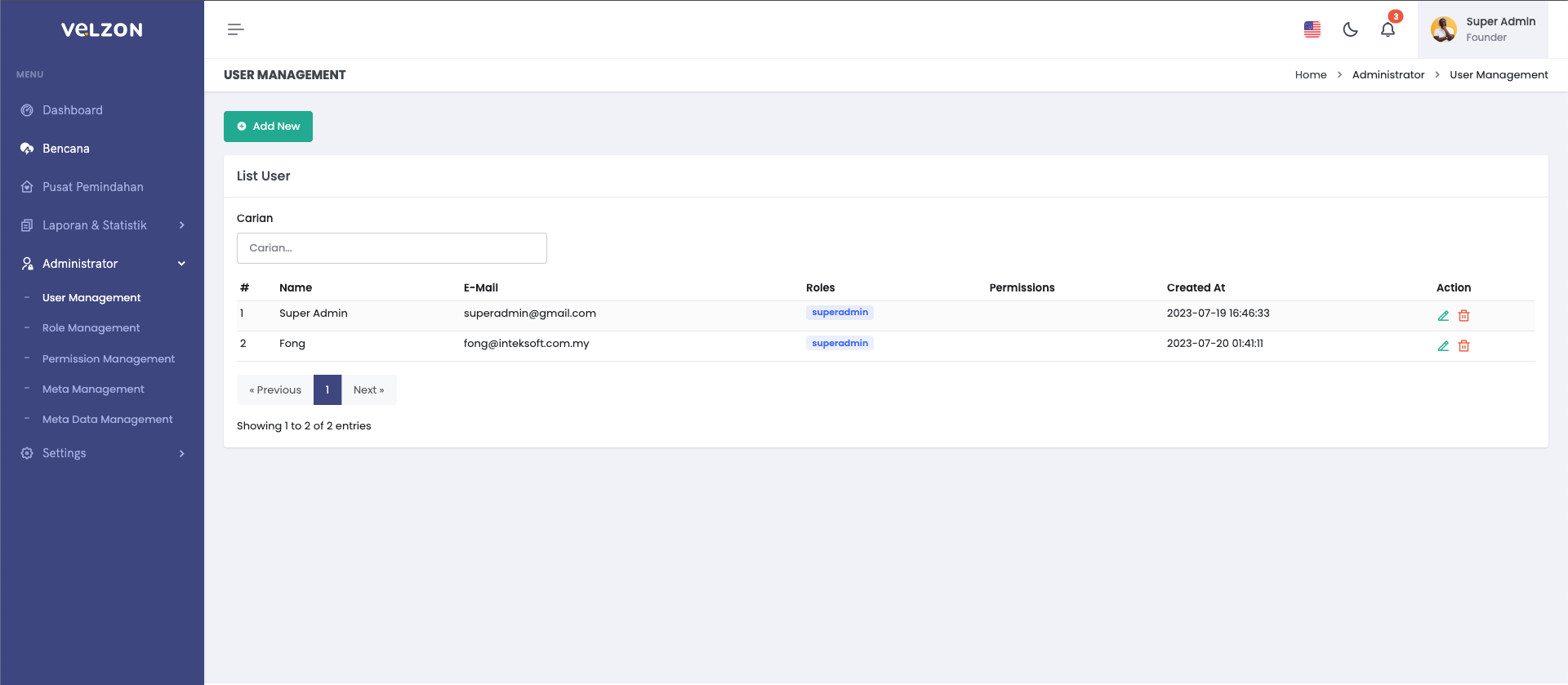1568x685 pixels.
Task: Click trash icon for Fong
Action: [x=1464, y=346]
